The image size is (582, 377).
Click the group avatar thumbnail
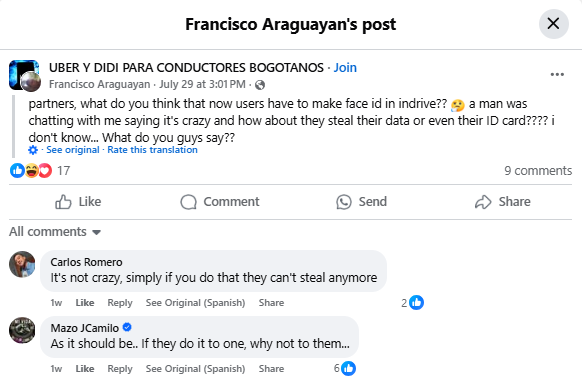(x=24, y=75)
